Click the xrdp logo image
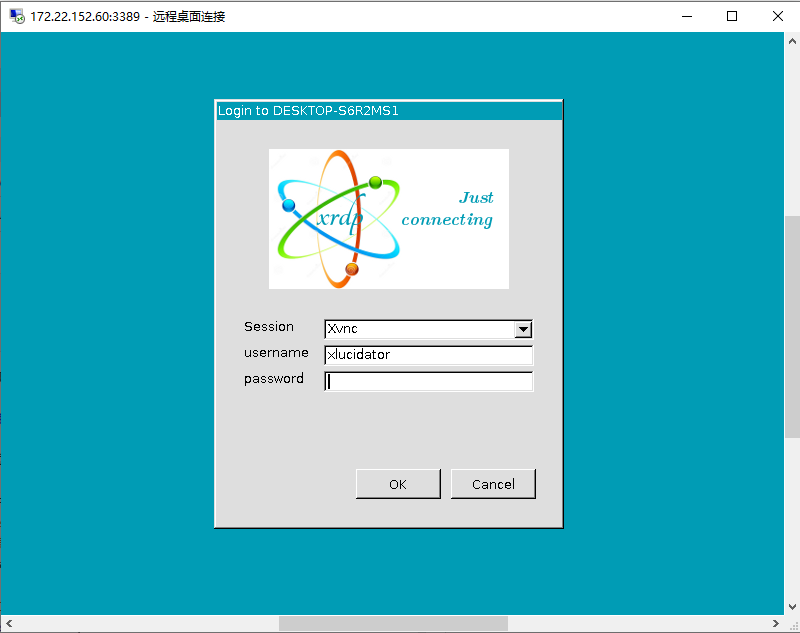 [389, 219]
